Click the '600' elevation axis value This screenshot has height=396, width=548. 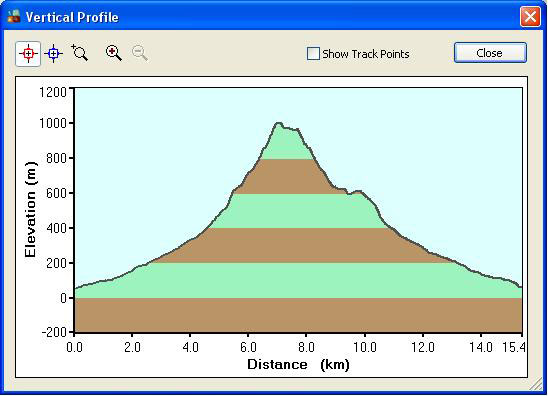coord(56,193)
